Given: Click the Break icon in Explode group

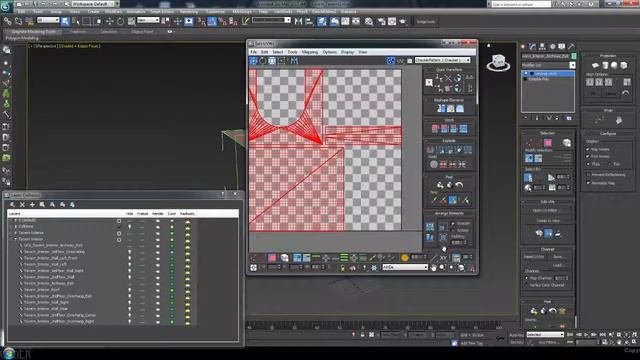Looking at the screenshot, I should tap(431, 150).
